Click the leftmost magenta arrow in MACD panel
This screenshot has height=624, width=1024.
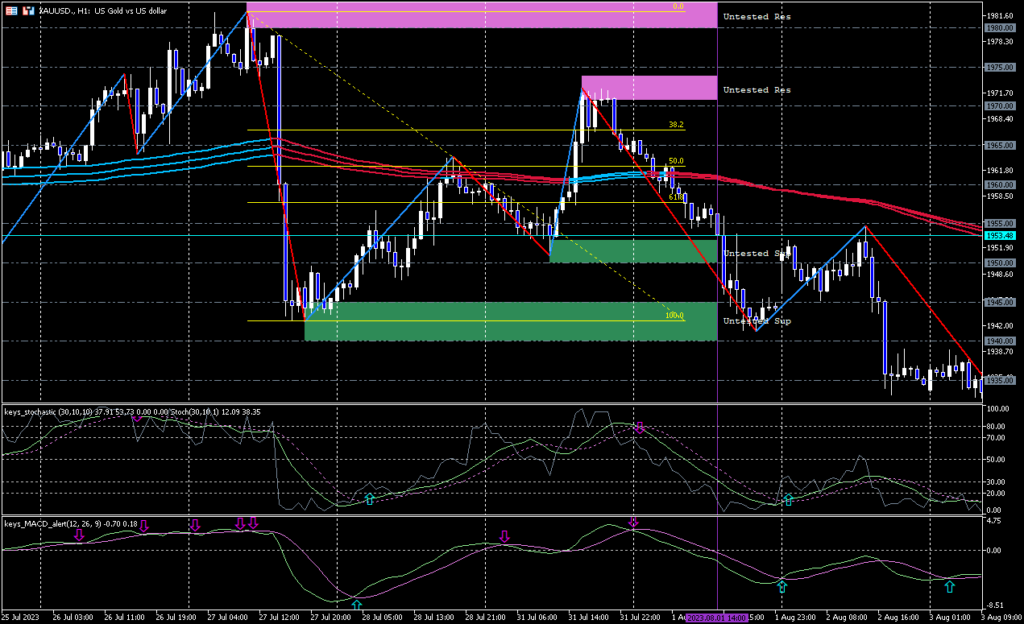tap(79, 537)
